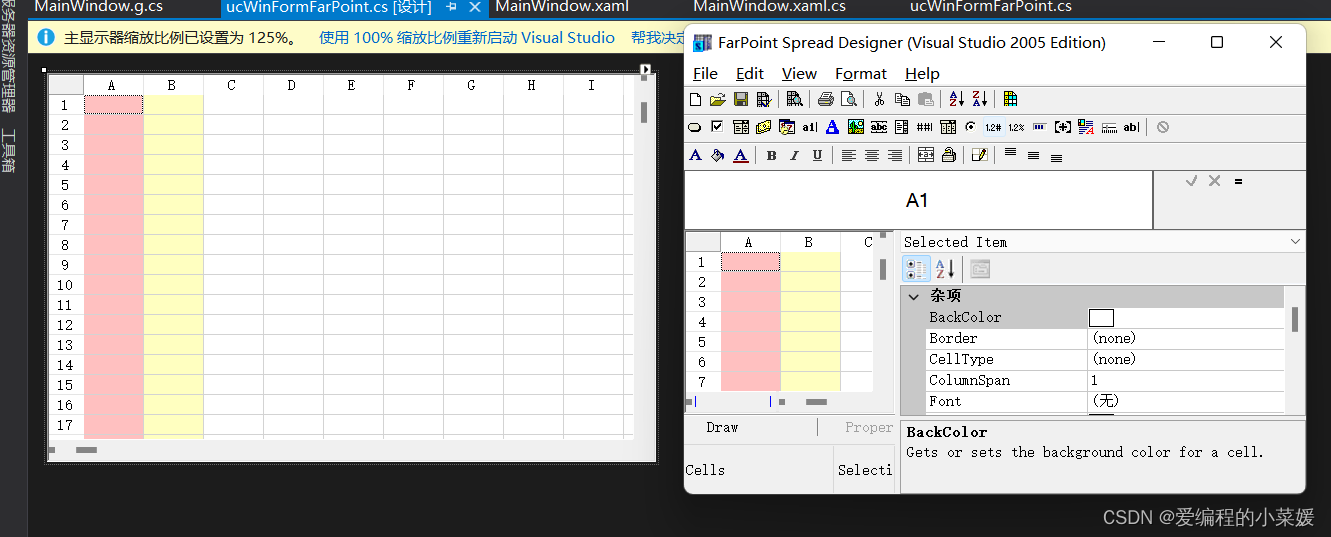Set the slider cell type
The width and height of the screenshot is (1331, 537).
pos(1109,128)
